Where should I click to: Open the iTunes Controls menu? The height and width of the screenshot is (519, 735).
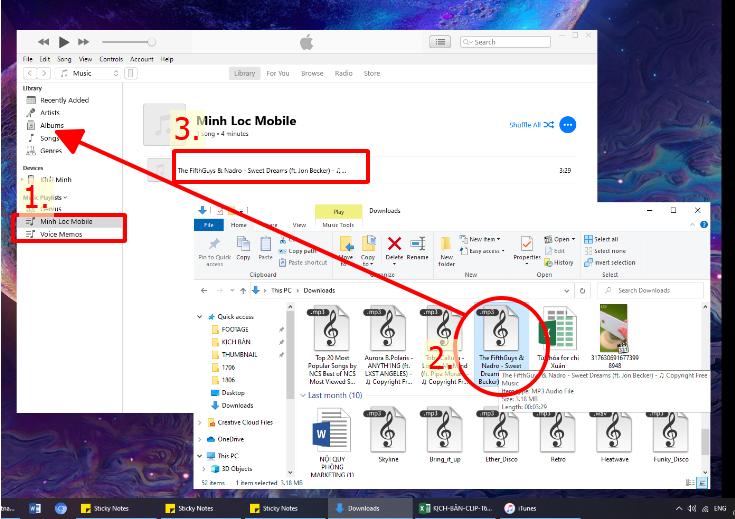point(111,59)
